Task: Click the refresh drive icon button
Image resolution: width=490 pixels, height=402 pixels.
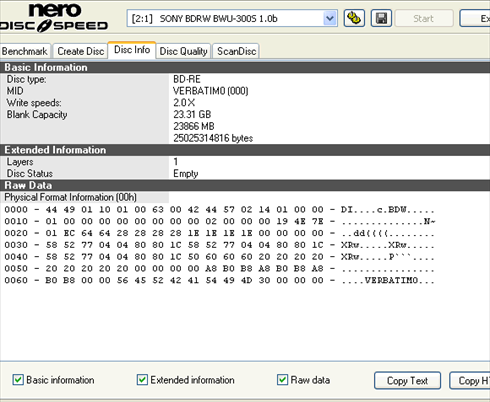Action: [354, 18]
